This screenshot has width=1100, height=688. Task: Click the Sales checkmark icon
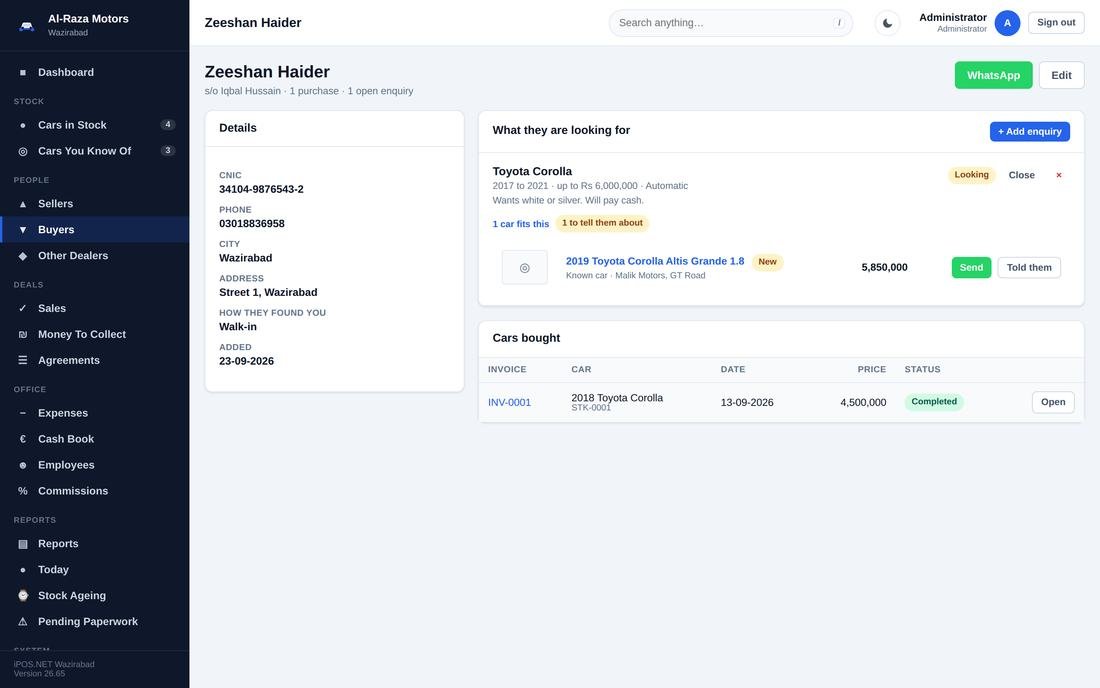pyautogui.click(x=22, y=308)
